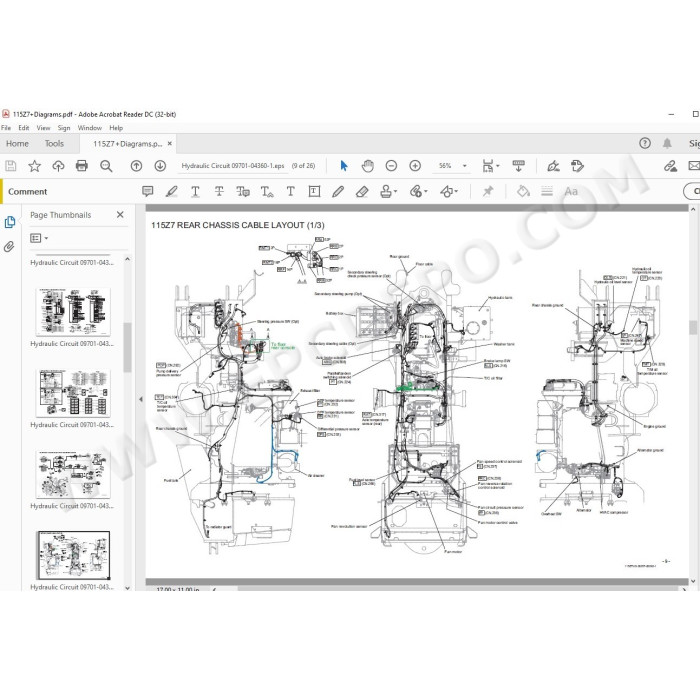Open the Help menu
The height and width of the screenshot is (700, 700).
point(116,128)
